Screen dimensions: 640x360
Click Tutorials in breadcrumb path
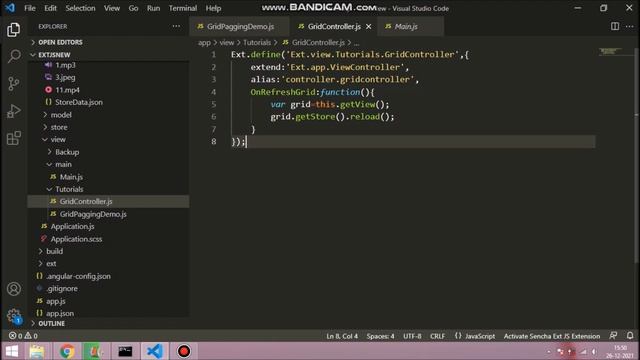pos(257,42)
